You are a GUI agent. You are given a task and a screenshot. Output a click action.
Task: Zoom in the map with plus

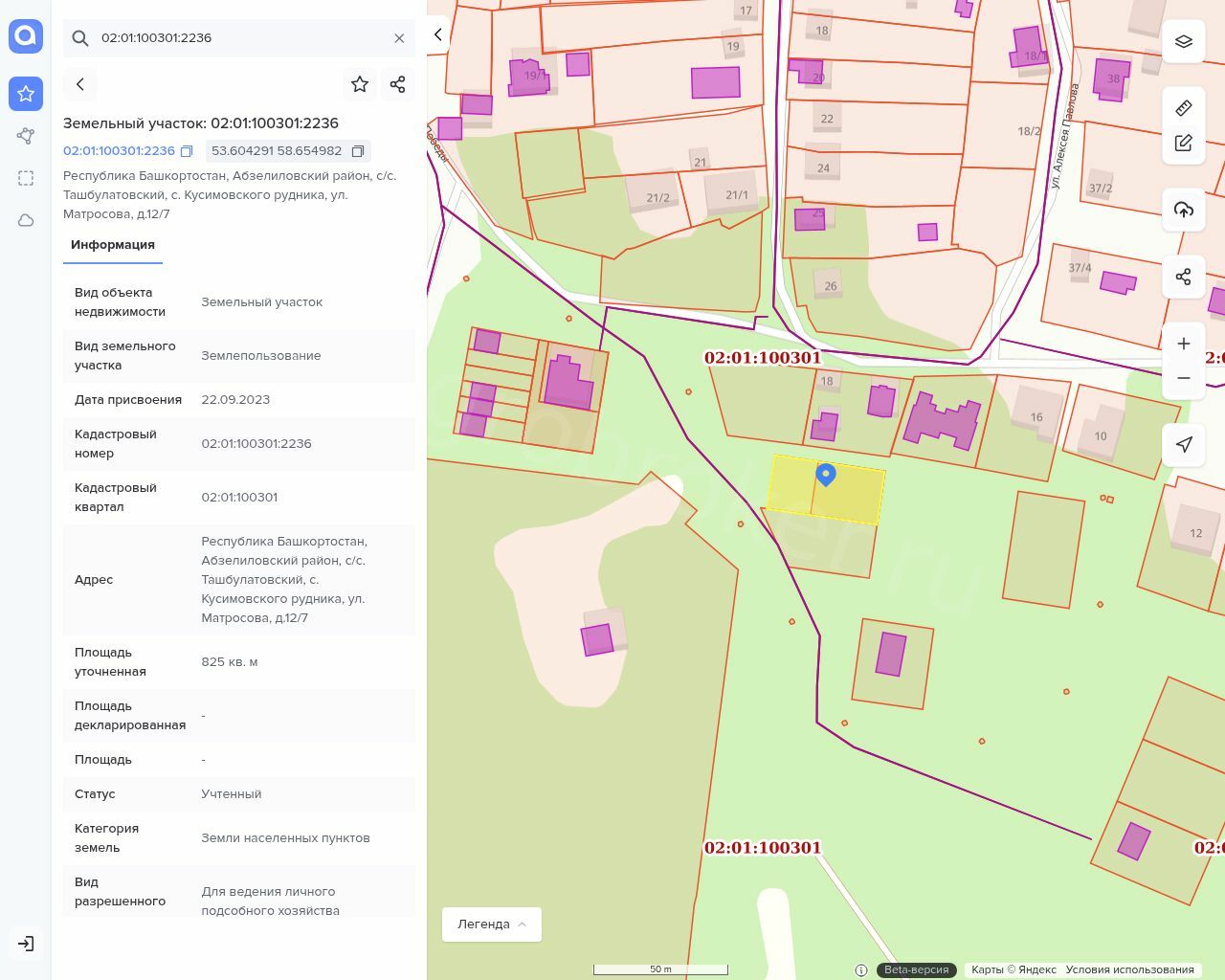click(x=1184, y=344)
